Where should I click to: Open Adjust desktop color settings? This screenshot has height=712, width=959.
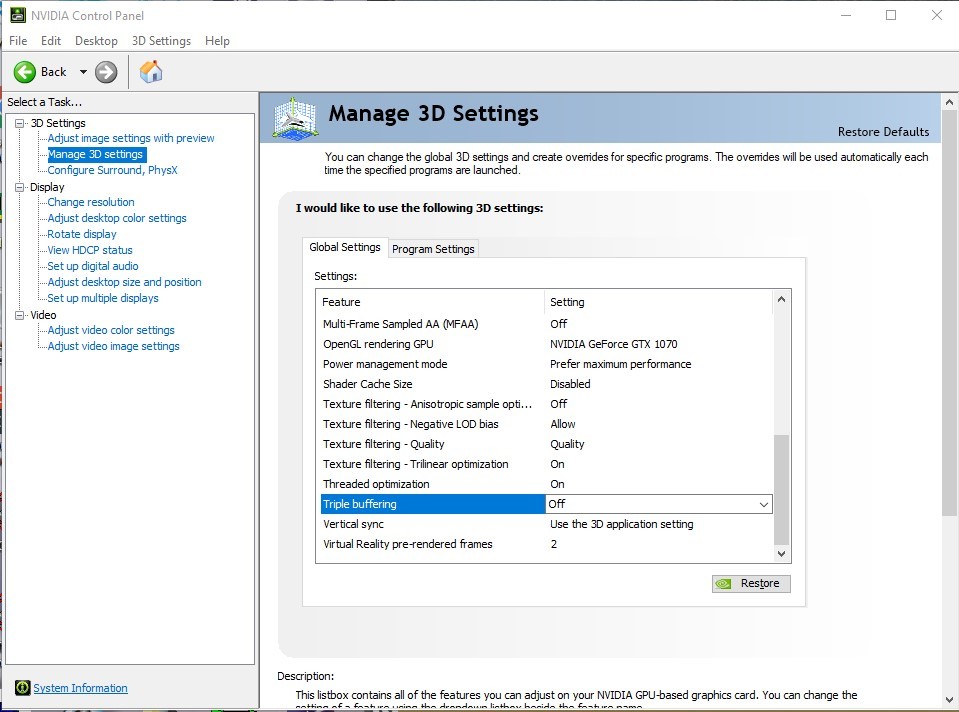click(x=117, y=218)
